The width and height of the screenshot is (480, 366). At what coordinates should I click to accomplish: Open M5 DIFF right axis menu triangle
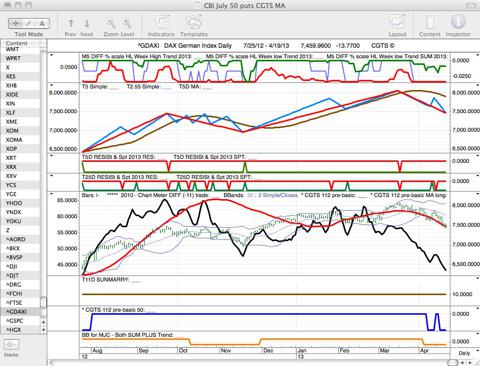pyautogui.click(x=477, y=55)
